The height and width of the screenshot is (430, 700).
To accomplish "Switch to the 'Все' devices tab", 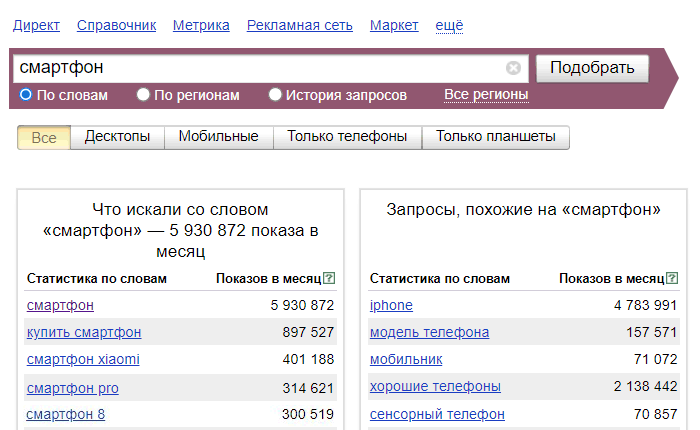I will (44, 138).
